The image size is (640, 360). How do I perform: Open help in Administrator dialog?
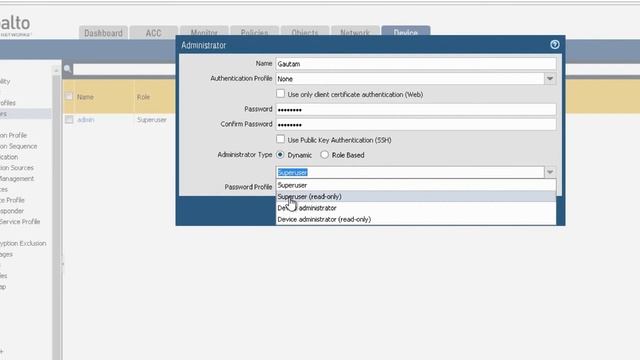point(554,44)
